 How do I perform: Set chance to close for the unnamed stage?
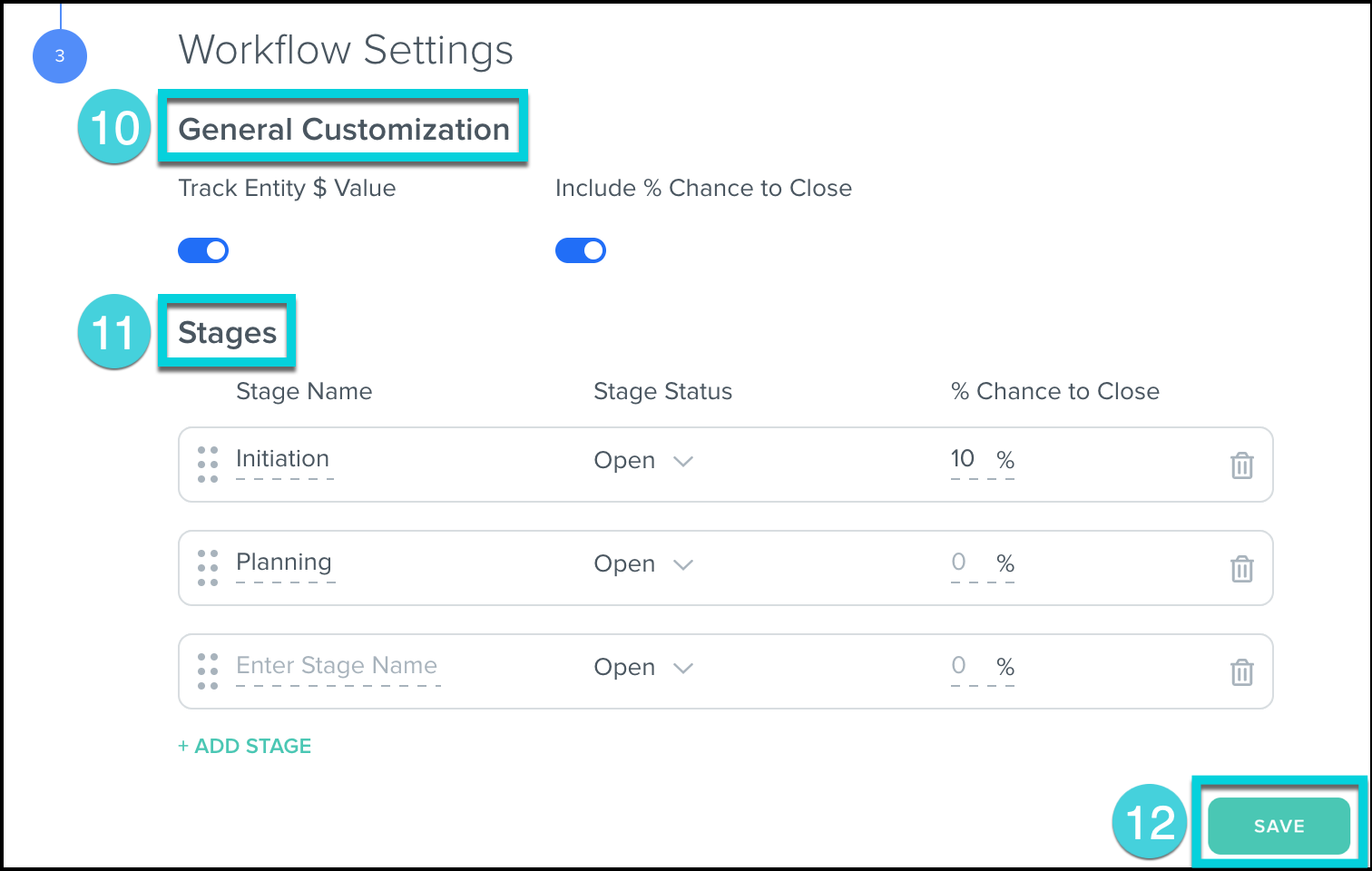[964, 666]
